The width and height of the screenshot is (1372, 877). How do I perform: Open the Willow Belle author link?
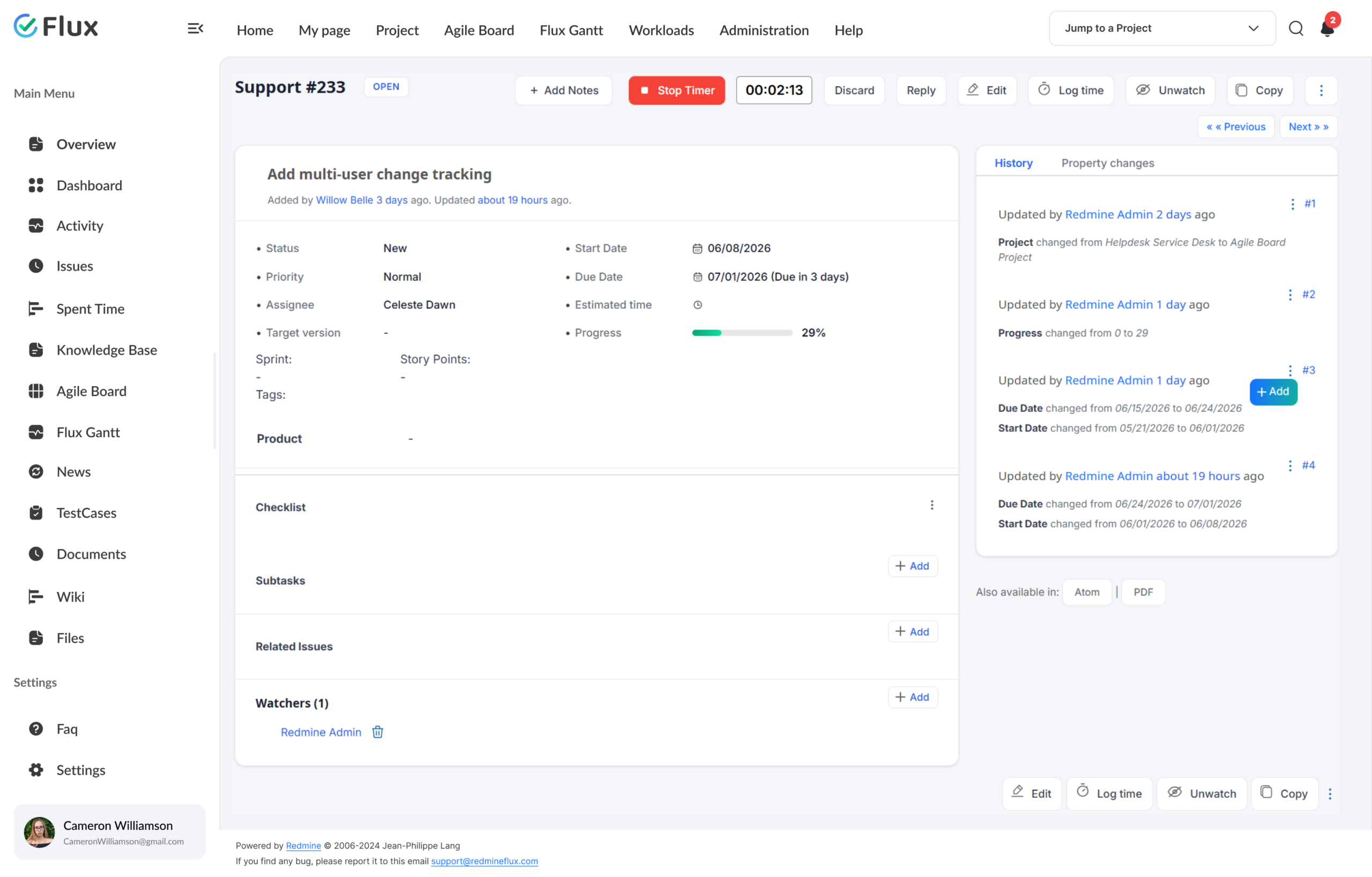coord(344,200)
